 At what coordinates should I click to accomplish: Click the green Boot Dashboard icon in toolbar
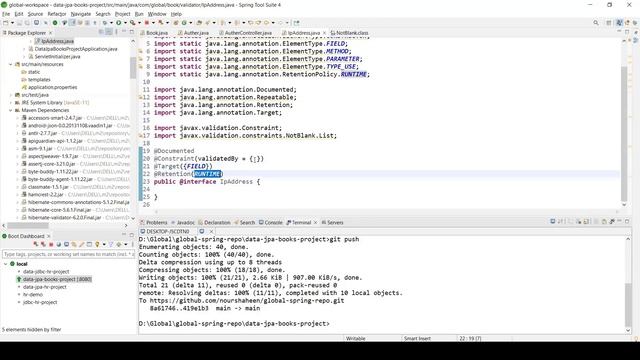point(55,23)
